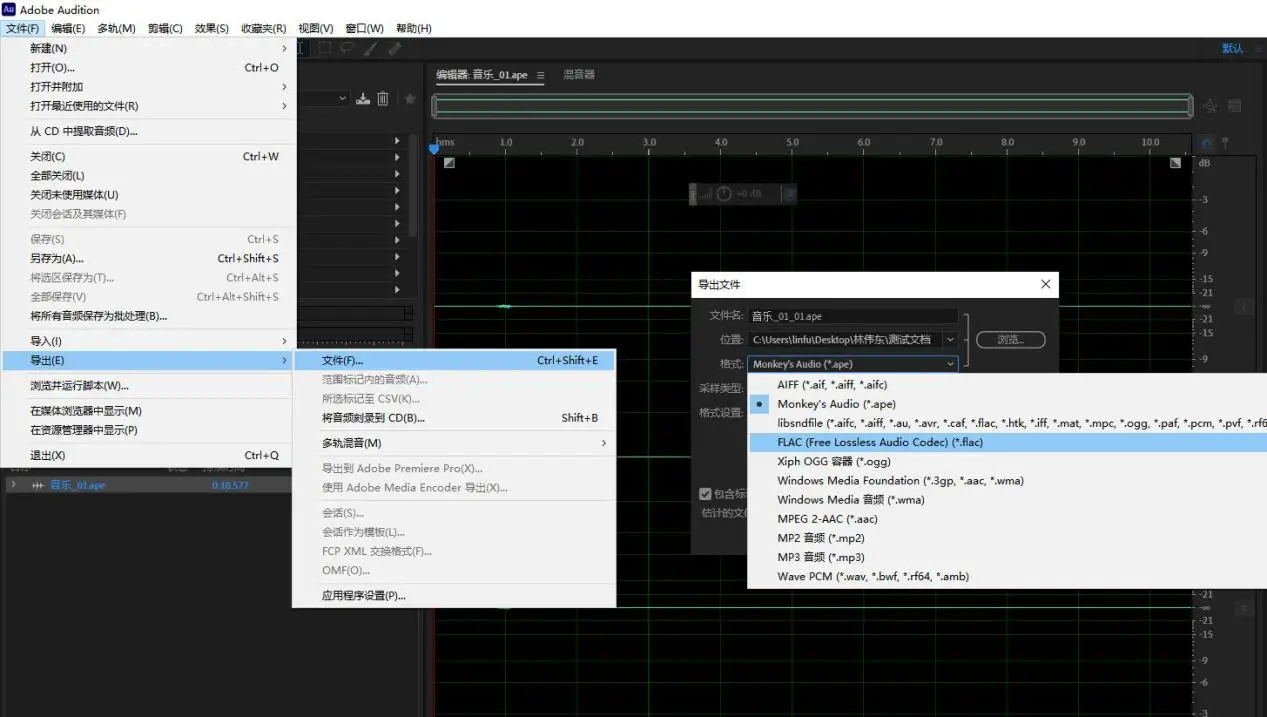
Task: Select MP3 音频 (*.mp3) format
Action: 1008,557
